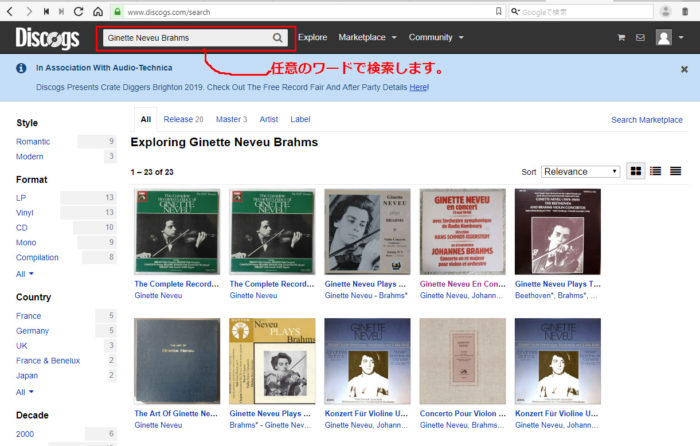Click the green padlock security icon
This screenshot has height=446, width=700.
(117, 12)
